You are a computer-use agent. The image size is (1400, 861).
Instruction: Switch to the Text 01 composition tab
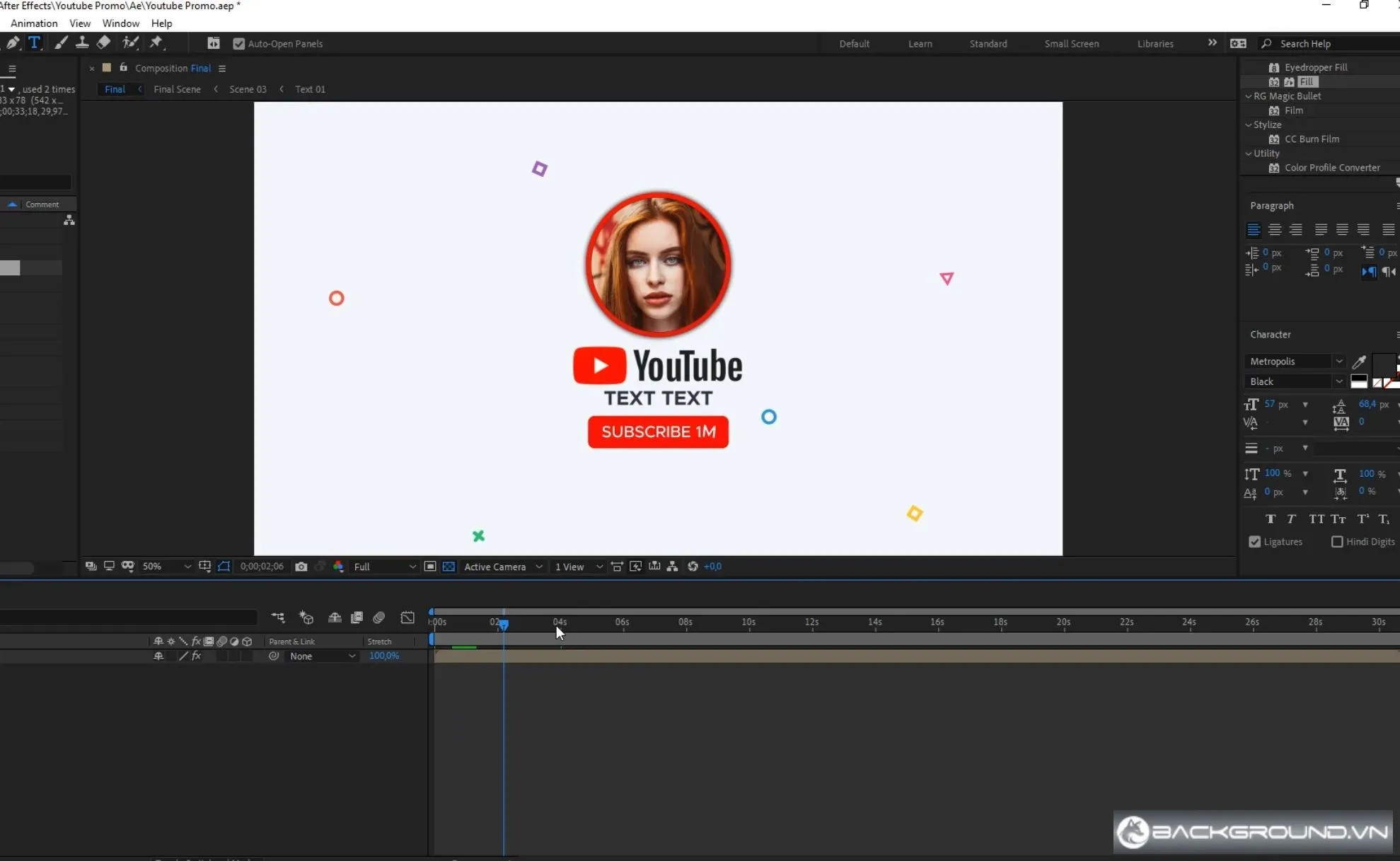point(311,89)
